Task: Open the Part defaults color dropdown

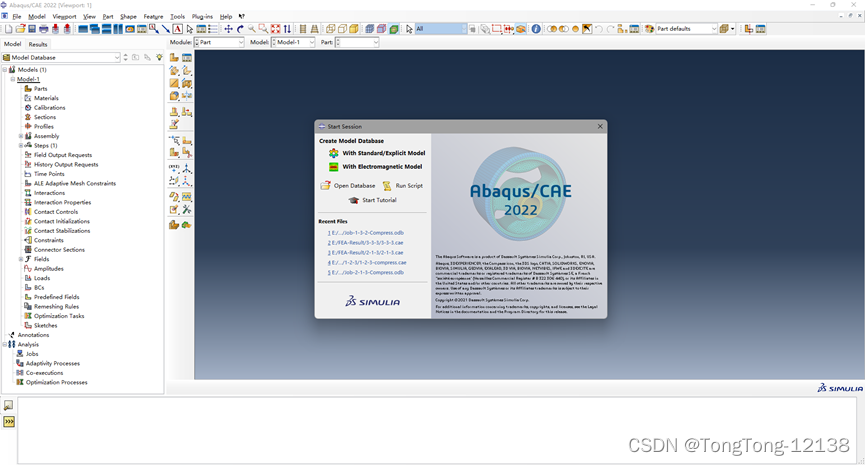Action: point(713,29)
